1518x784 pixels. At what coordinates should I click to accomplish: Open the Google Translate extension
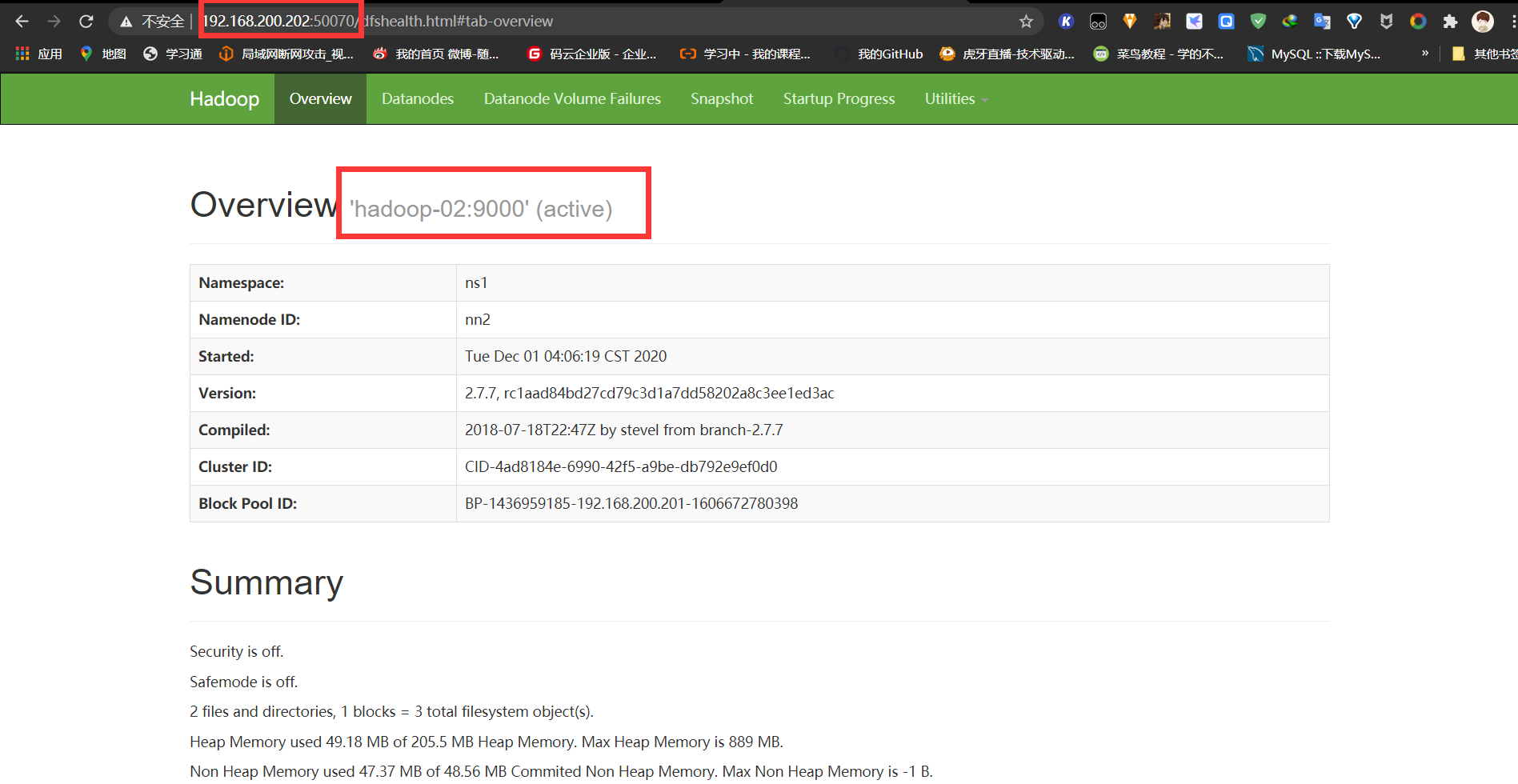(x=1321, y=21)
